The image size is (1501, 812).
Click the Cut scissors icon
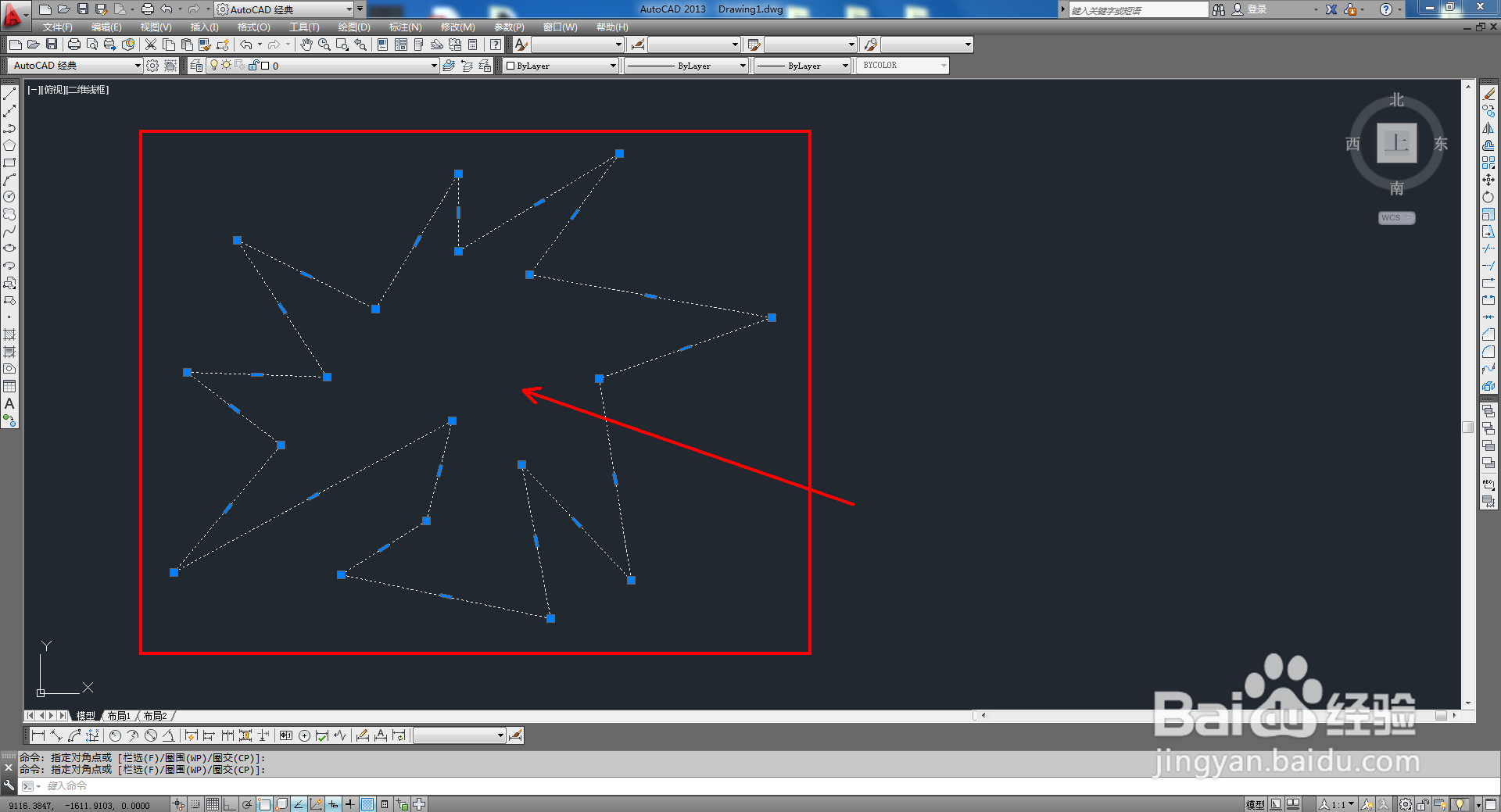[151, 45]
